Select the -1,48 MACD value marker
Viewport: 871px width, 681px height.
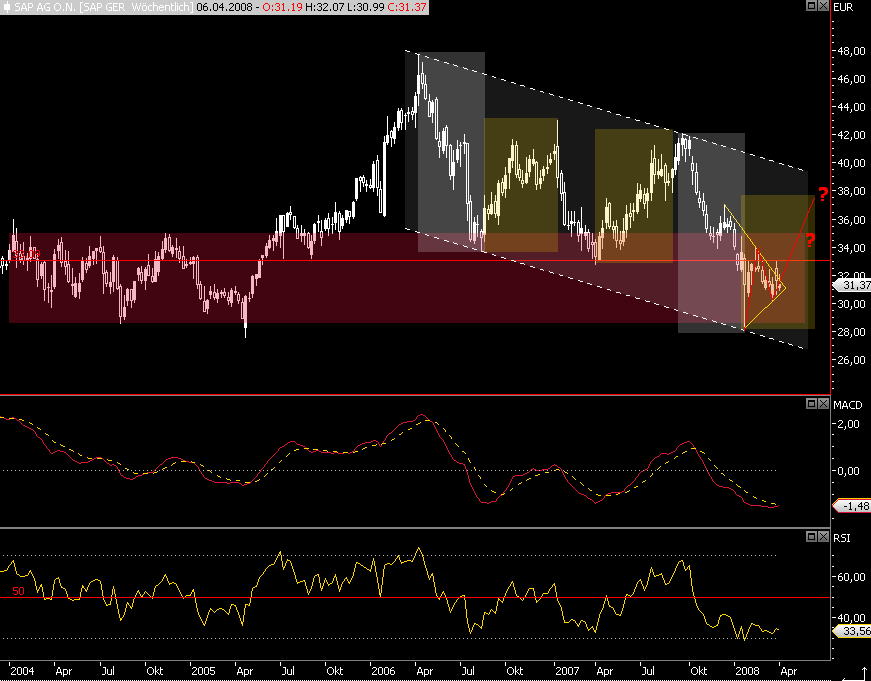click(849, 507)
